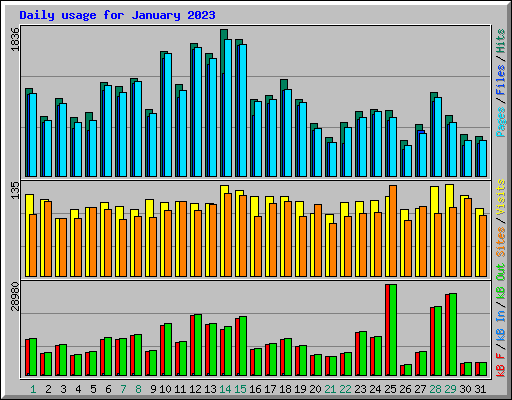The image size is (512, 400).
Task: Select day label 16 on the x-axis
Action: click(x=255, y=389)
